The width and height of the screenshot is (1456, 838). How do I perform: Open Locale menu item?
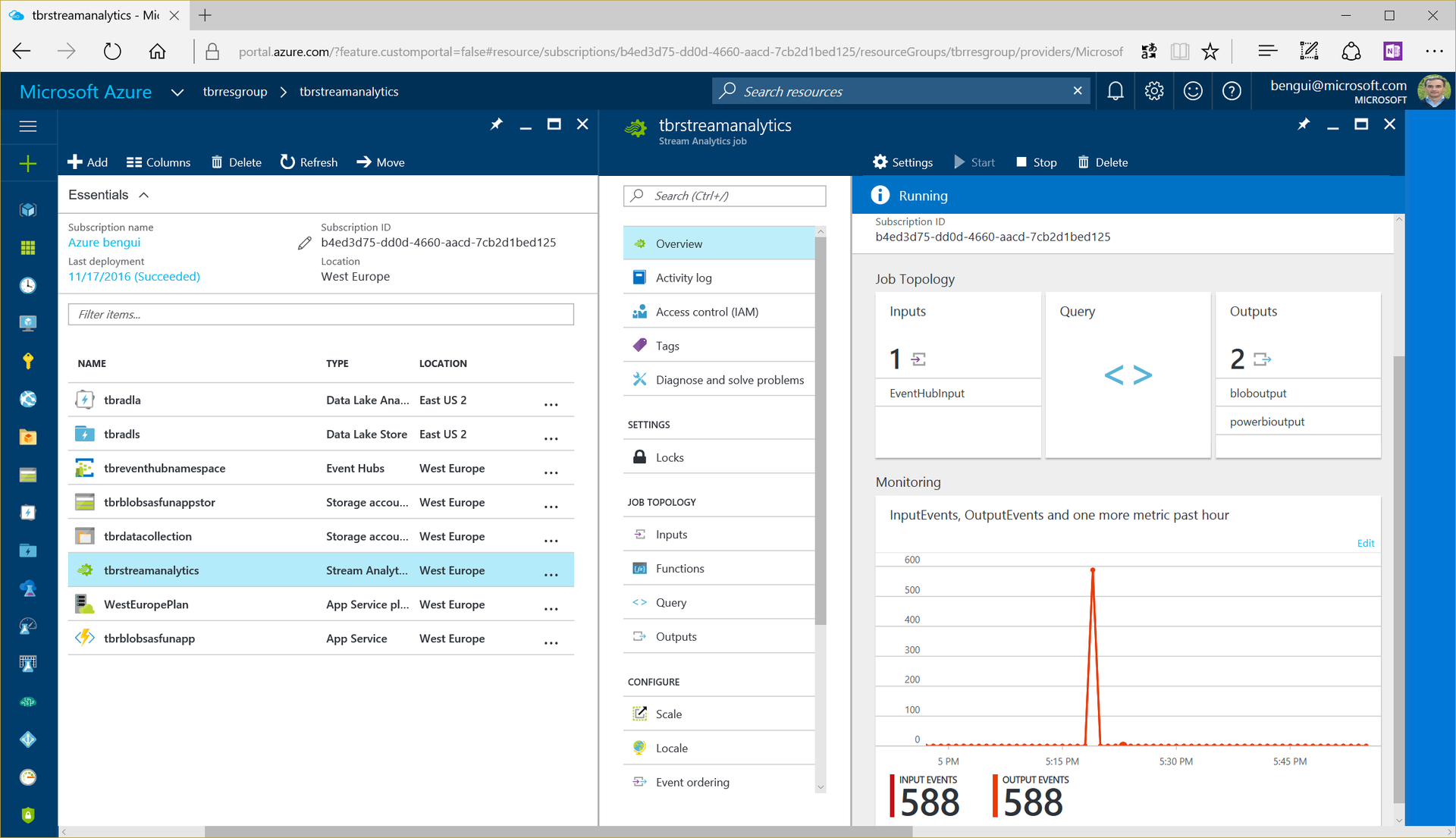point(719,749)
